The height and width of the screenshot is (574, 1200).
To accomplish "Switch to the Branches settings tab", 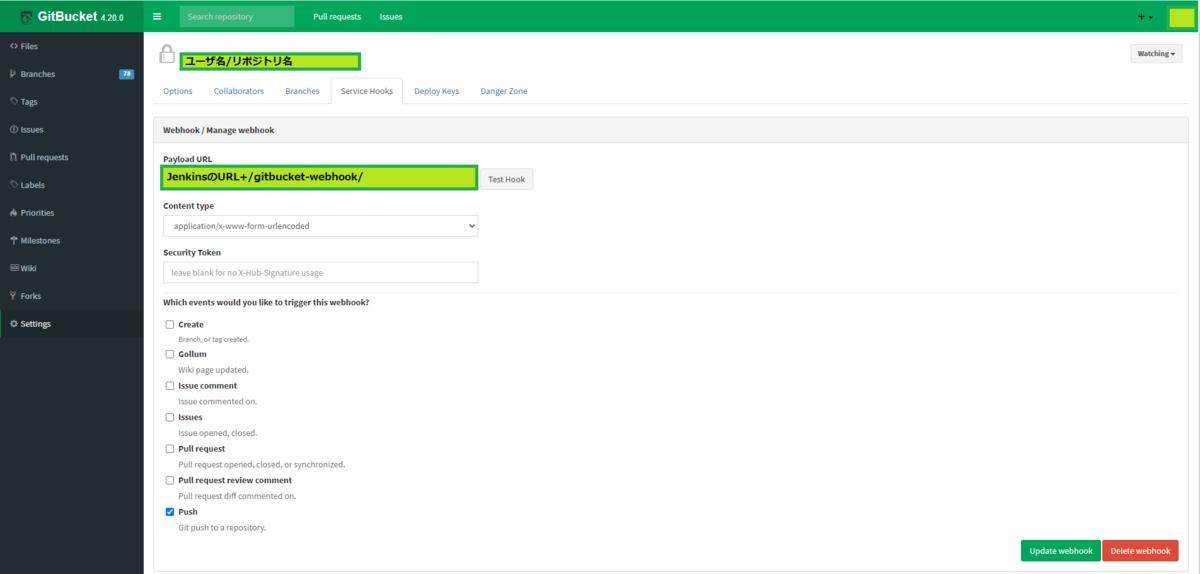I will 302,91.
